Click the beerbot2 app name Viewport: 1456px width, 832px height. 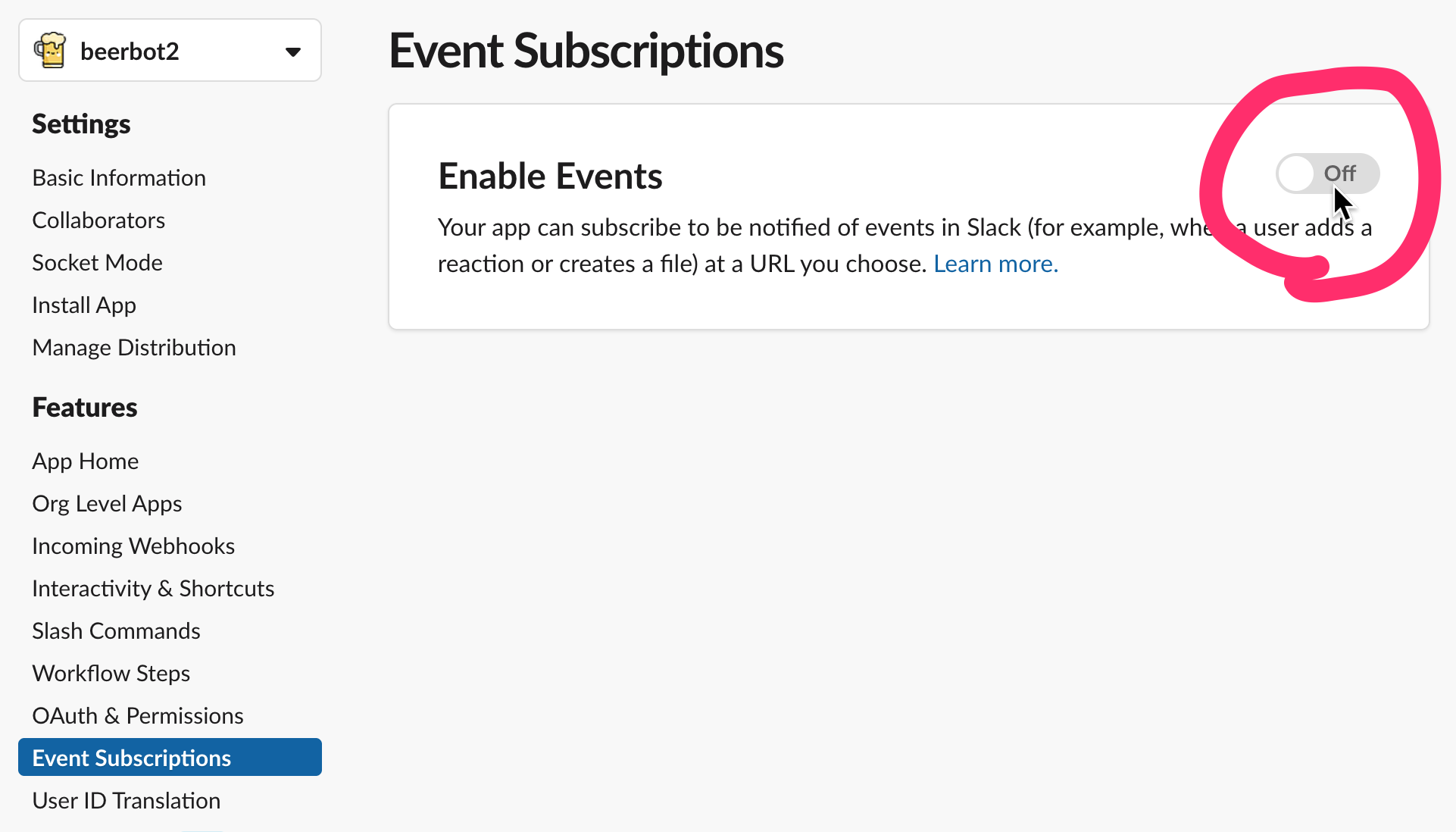coord(130,52)
